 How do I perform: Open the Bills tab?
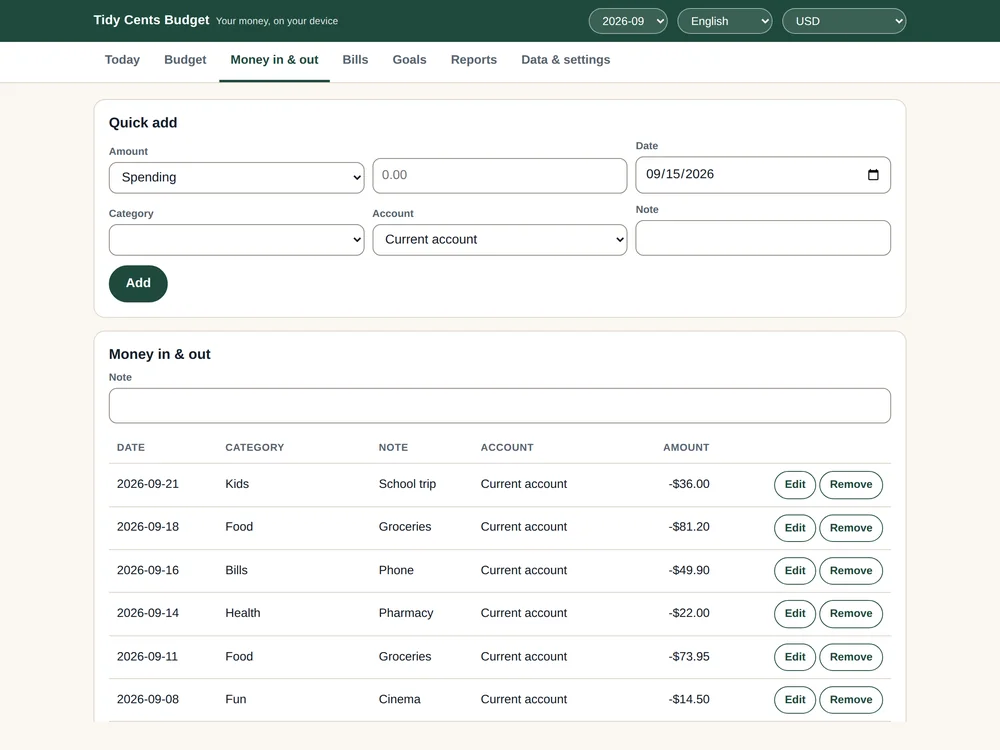tap(355, 60)
